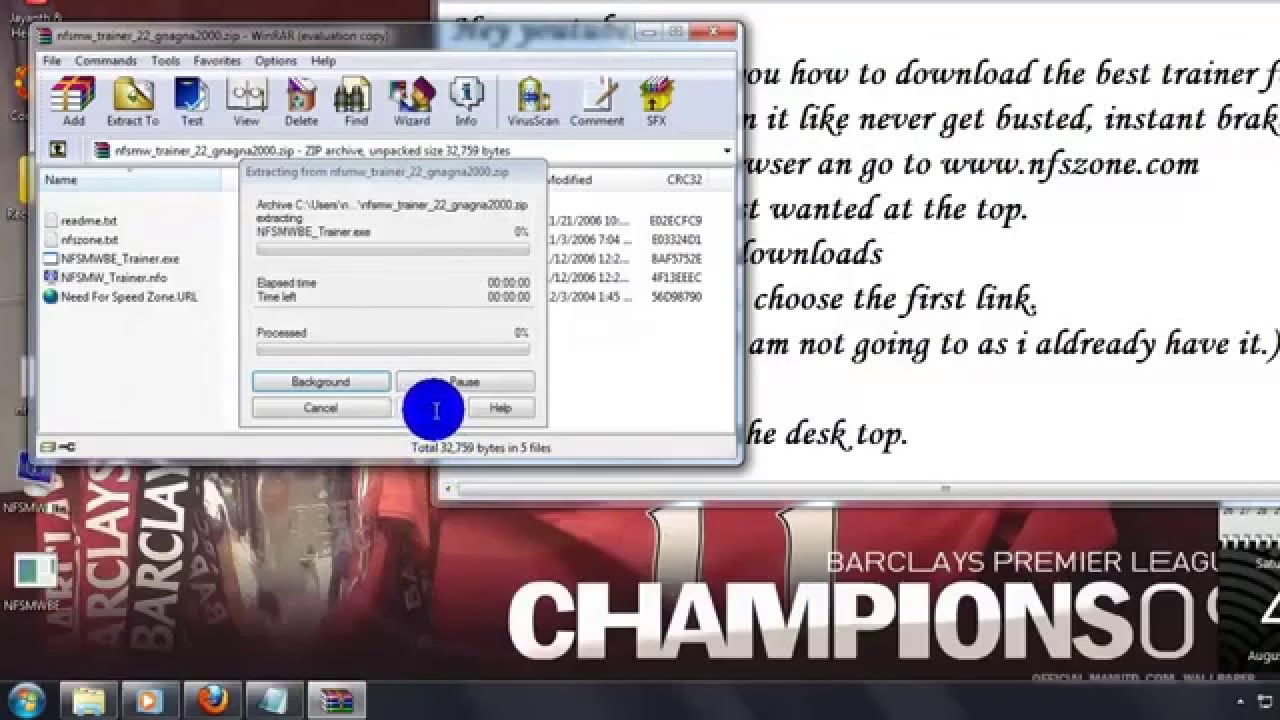
Task: Launch the Wizard toolbar icon
Action: 411,102
